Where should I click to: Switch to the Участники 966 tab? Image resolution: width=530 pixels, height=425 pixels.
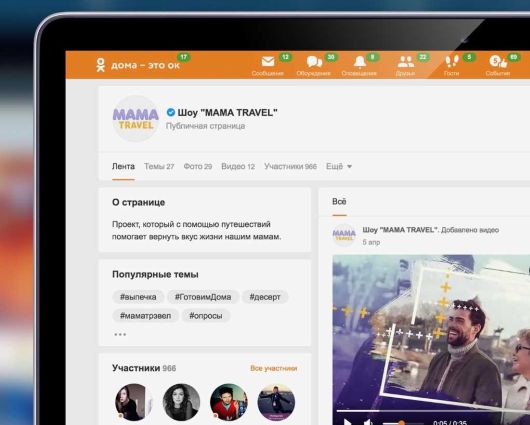(290, 166)
